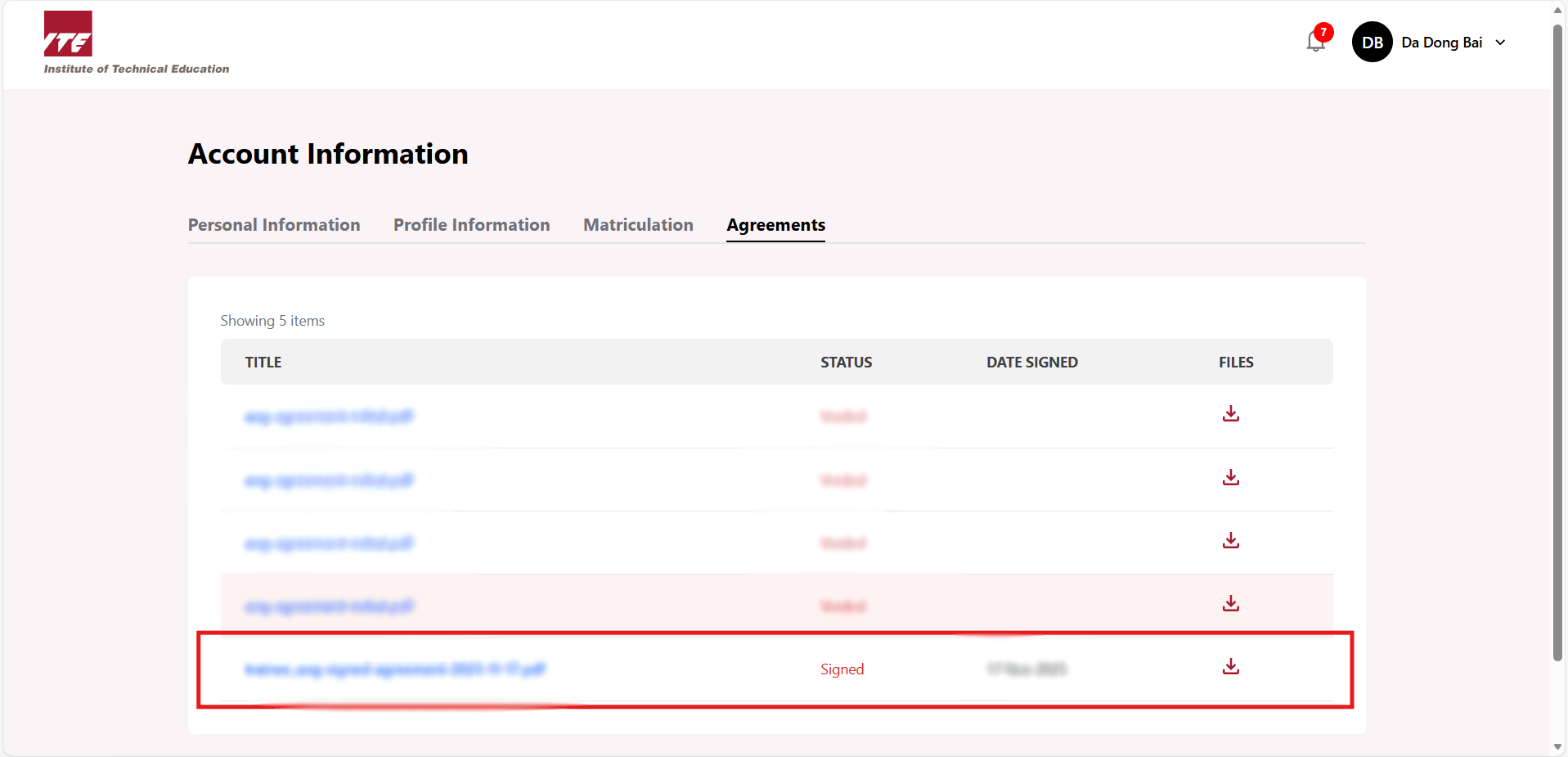Download the file in the pink highlighted row
Image resolution: width=1568 pixels, height=757 pixels.
pyautogui.click(x=1230, y=604)
